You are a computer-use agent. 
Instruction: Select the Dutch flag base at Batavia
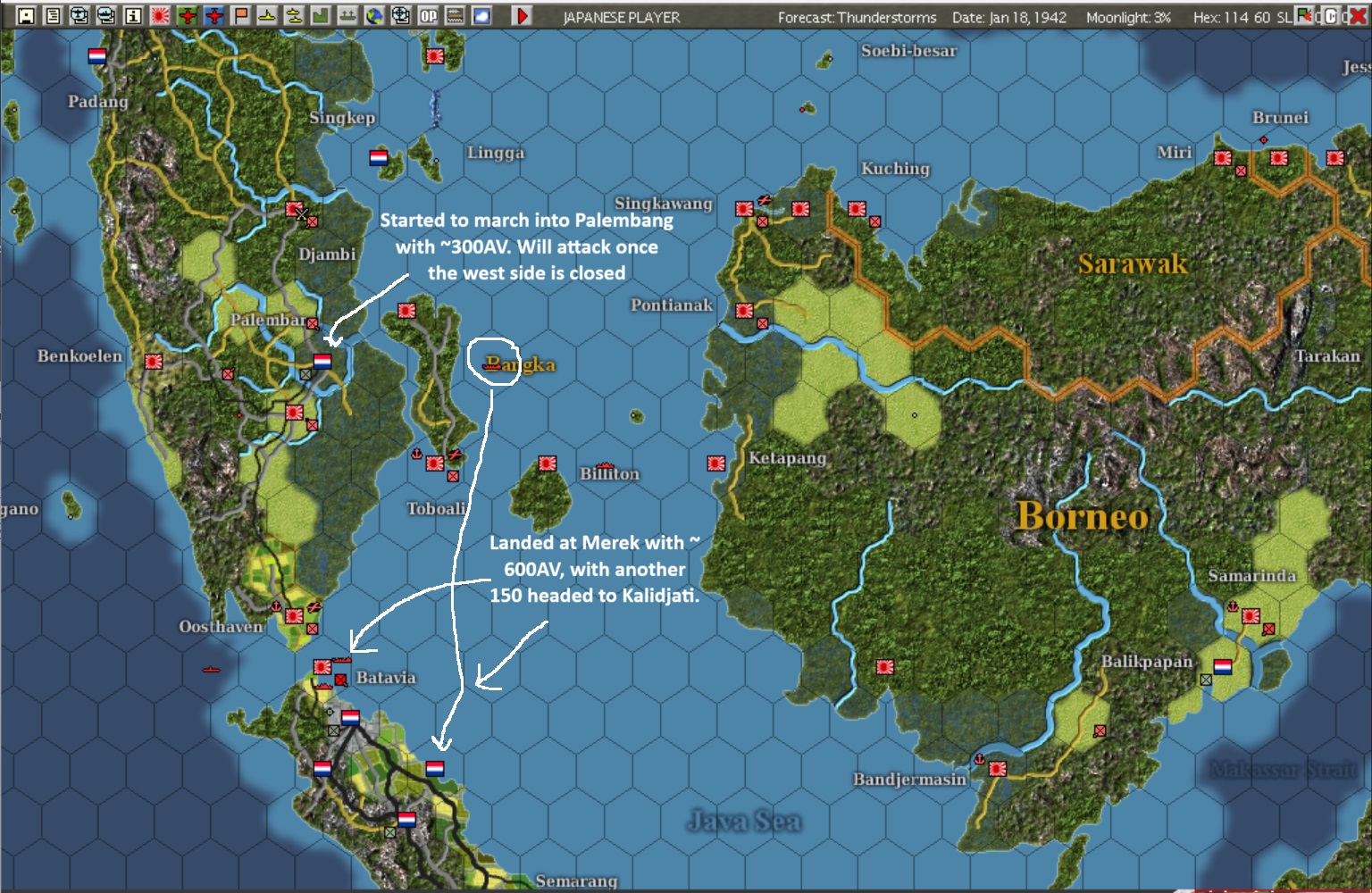(x=351, y=717)
